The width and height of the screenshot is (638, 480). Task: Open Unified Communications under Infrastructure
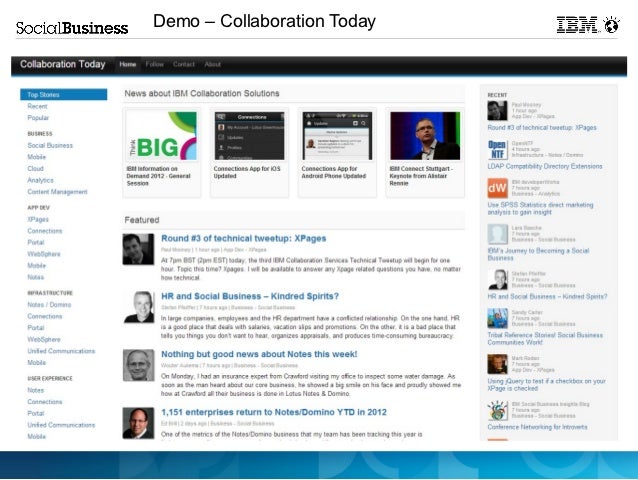click(61, 351)
